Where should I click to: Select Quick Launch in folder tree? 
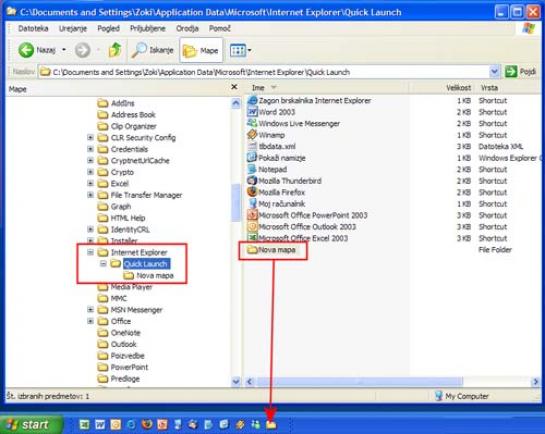[x=146, y=264]
